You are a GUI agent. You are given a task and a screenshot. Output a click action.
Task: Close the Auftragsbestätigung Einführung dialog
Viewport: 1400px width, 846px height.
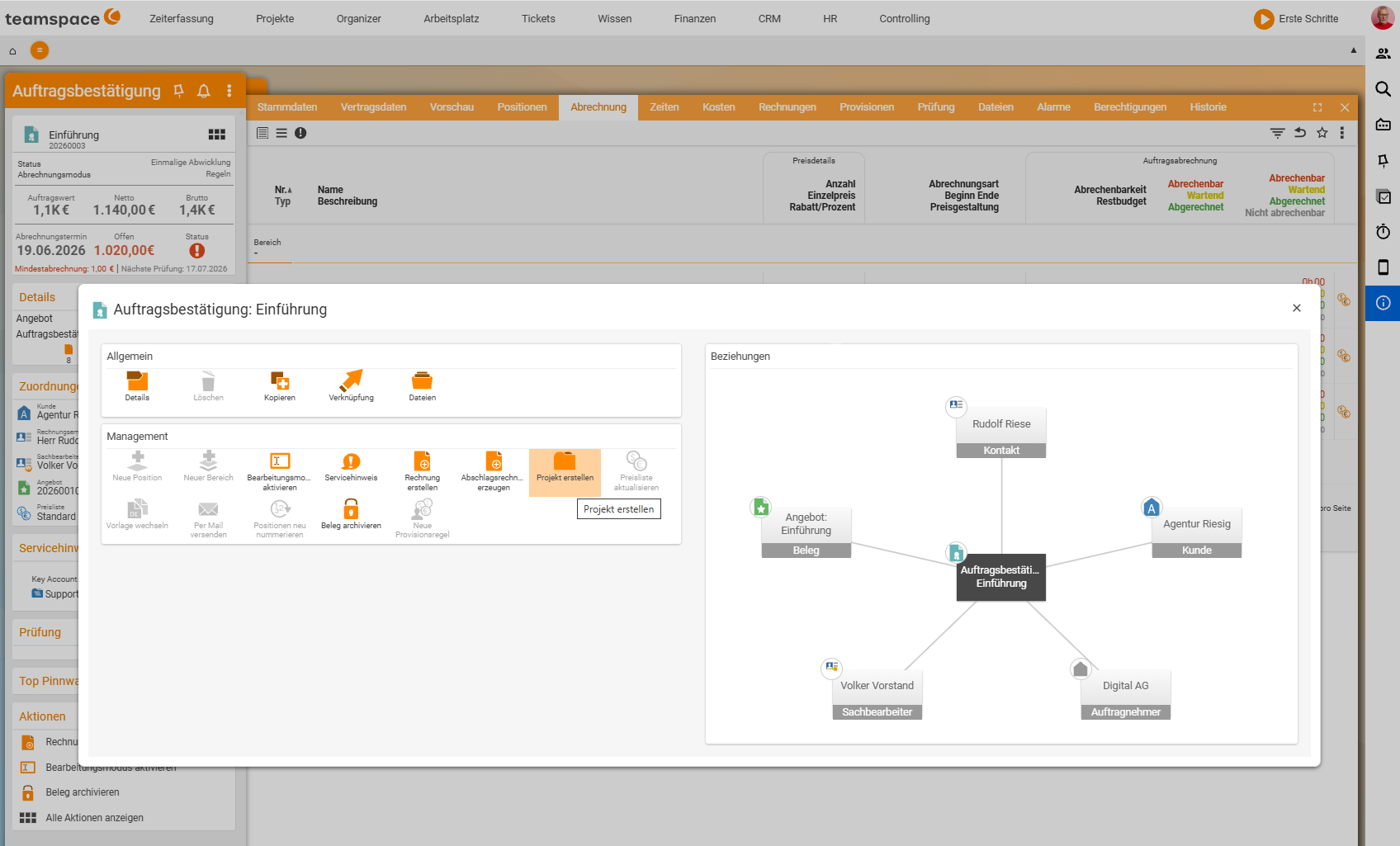pyautogui.click(x=1297, y=308)
